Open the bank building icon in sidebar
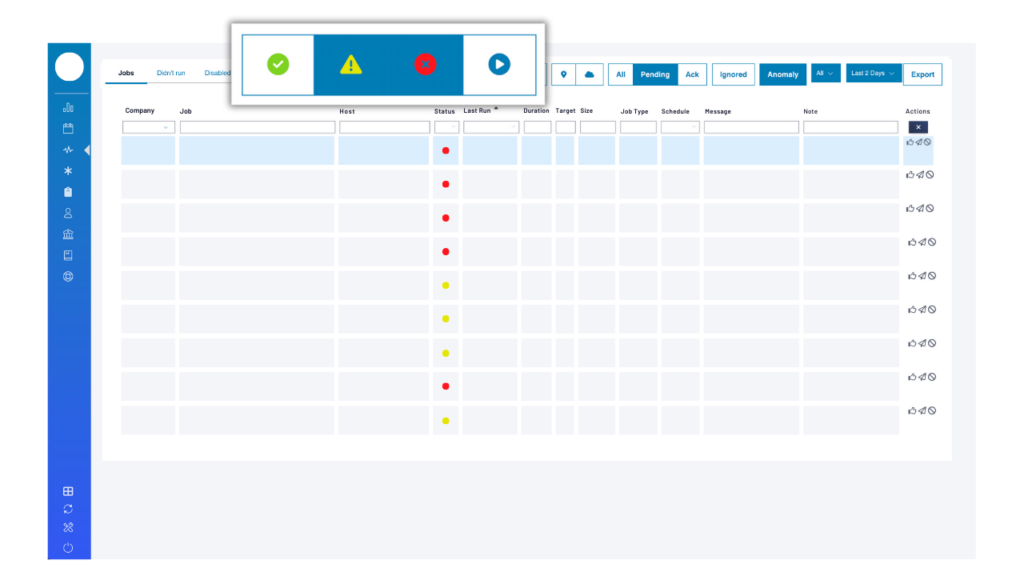 [68, 234]
